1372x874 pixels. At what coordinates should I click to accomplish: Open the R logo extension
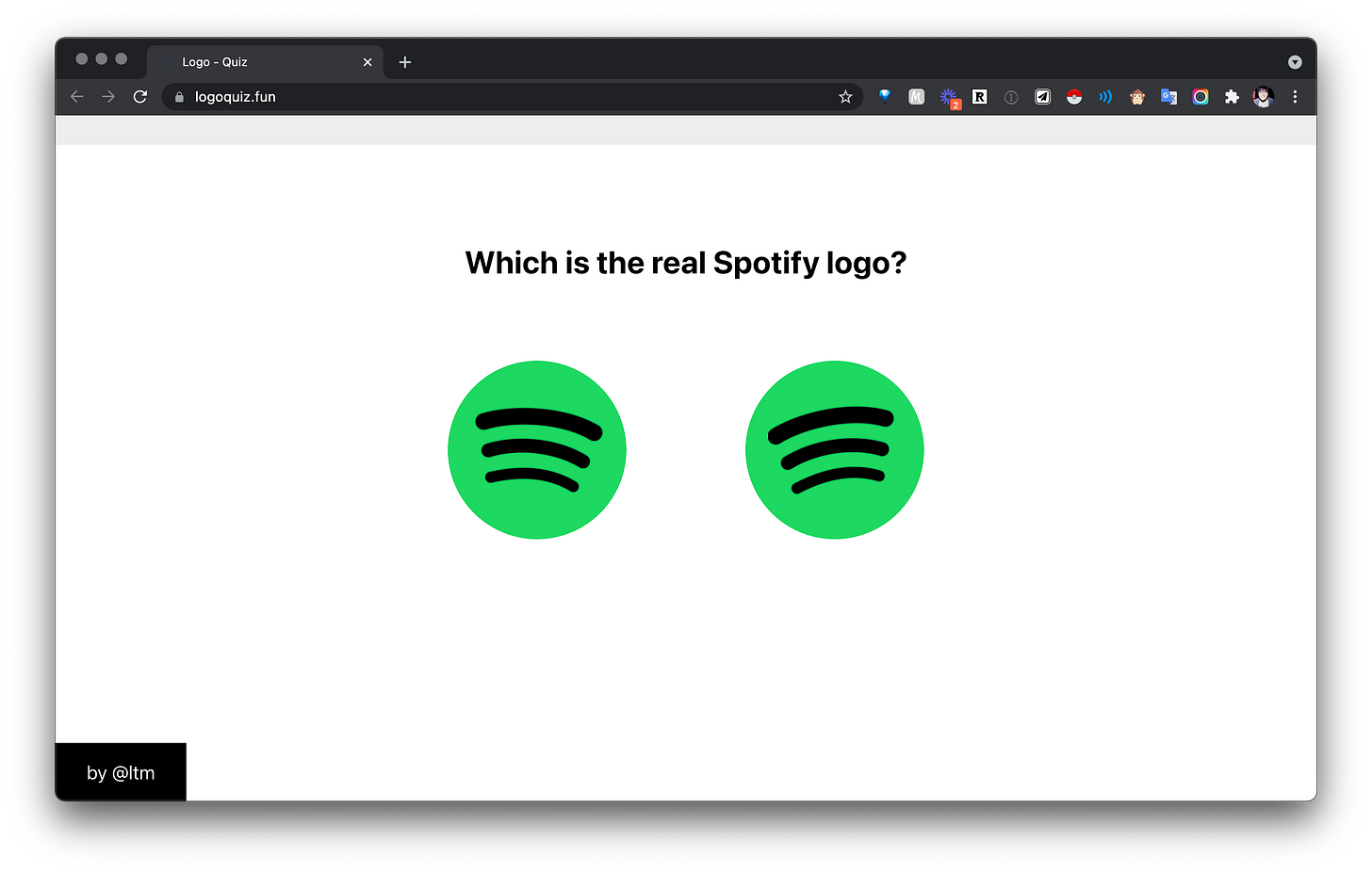980,97
